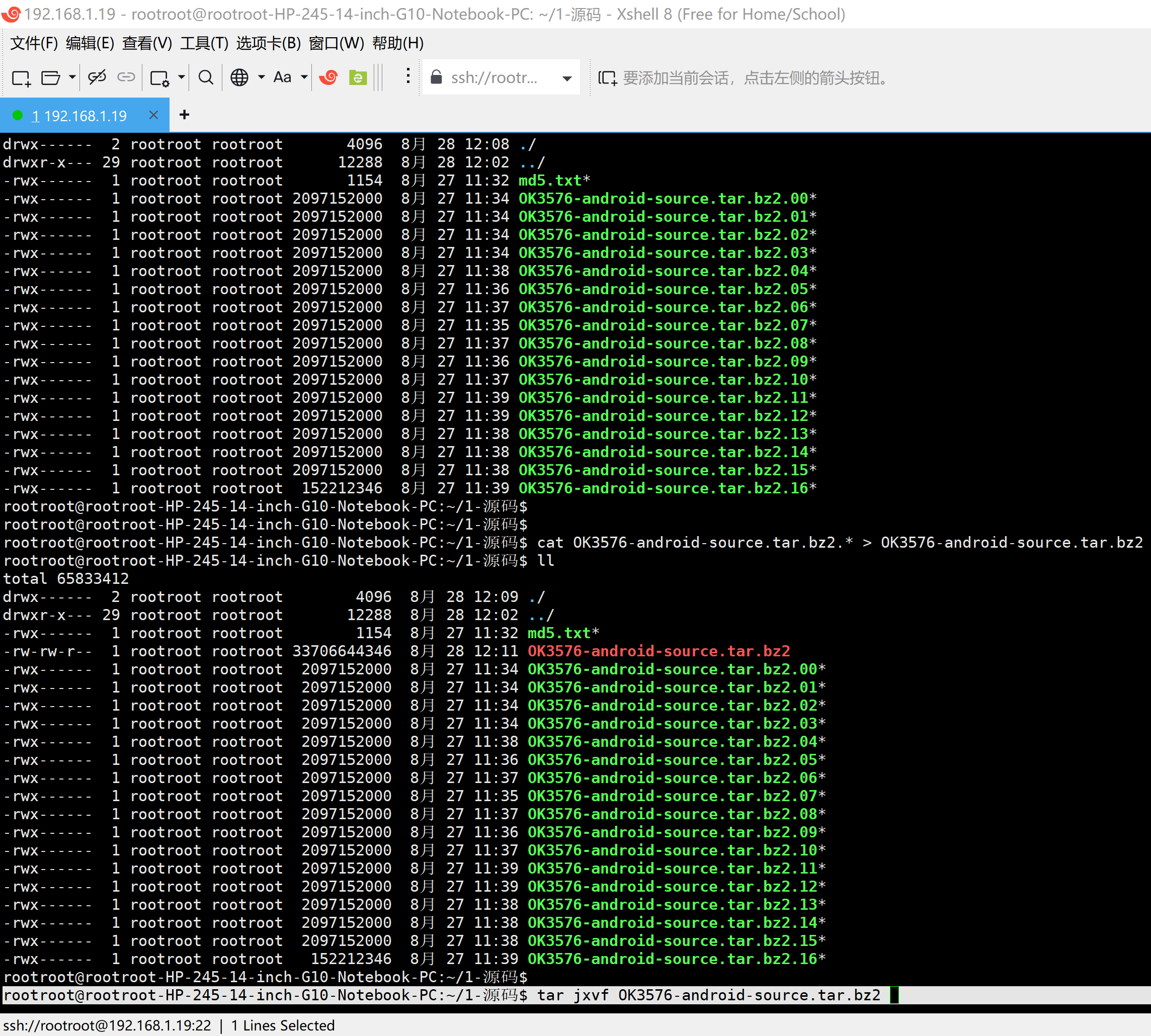
Task: Click the globe encoding icon
Action: click(x=239, y=77)
